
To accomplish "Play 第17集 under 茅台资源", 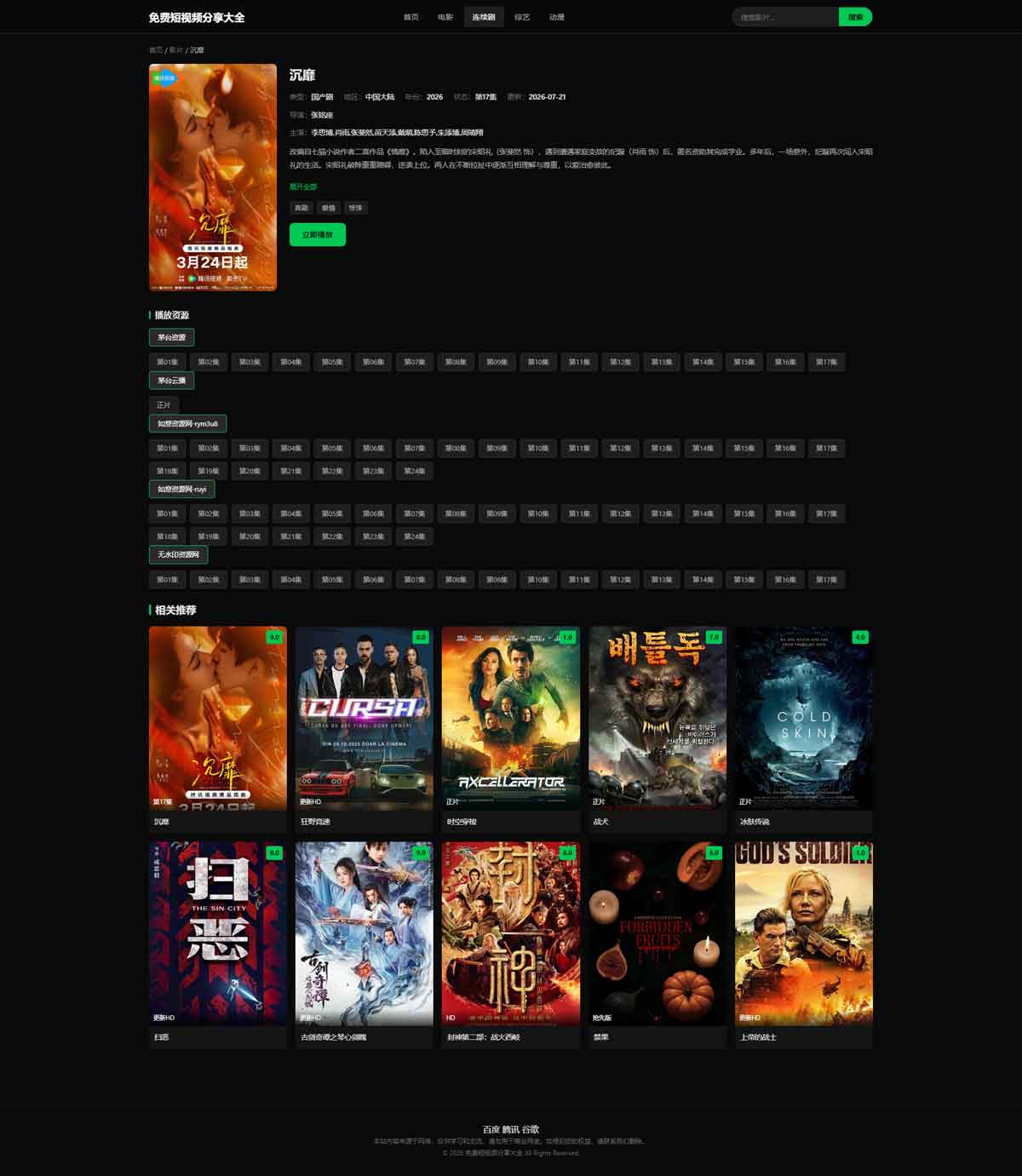I will click(826, 362).
